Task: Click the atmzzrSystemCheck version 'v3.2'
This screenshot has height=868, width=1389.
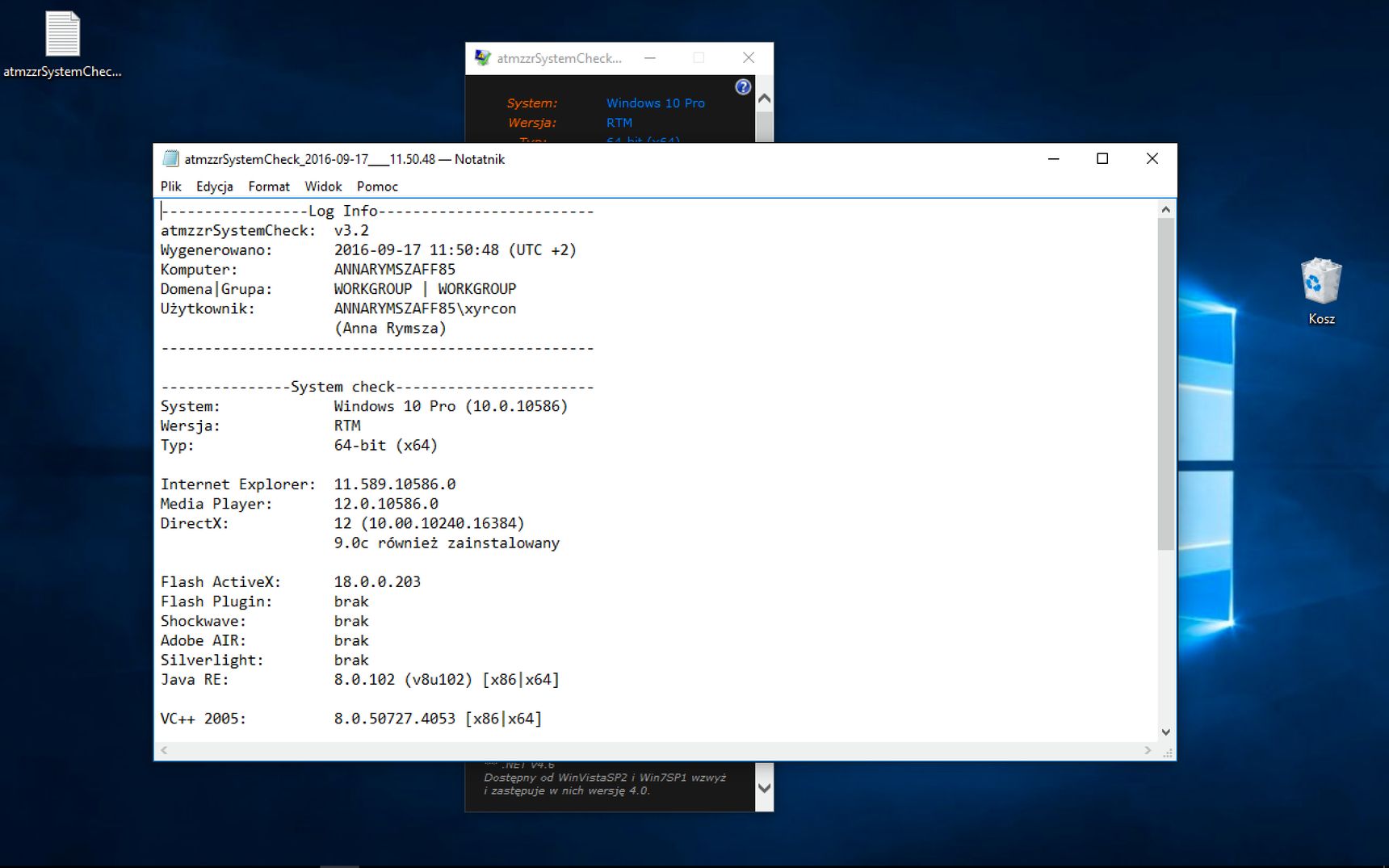Action: pyautogui.click(x=351, y=231)
